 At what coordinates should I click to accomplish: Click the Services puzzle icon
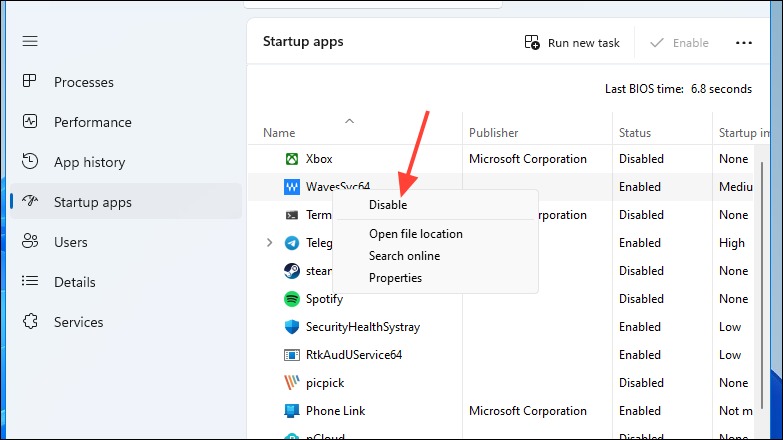click(30, 321)
